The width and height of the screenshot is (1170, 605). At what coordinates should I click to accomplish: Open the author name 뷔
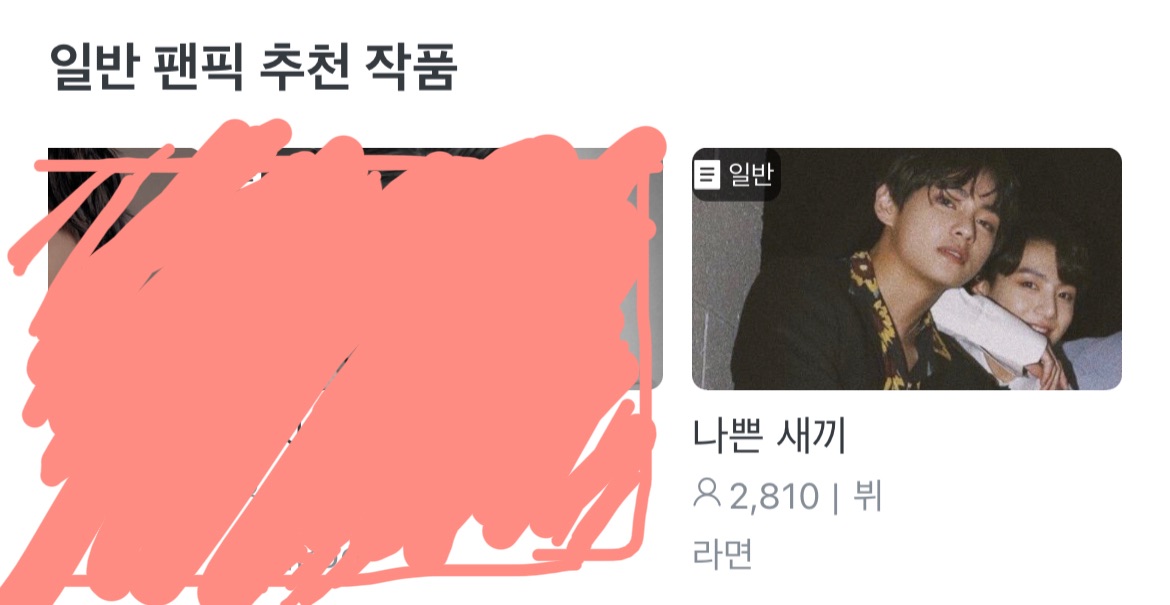866,495
